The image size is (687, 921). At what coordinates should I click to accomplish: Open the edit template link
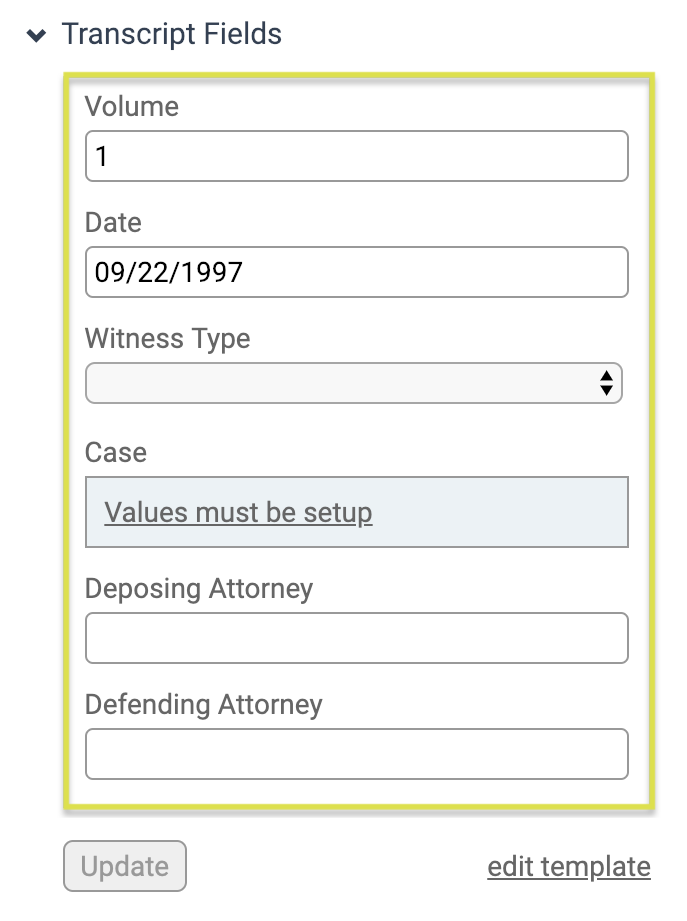tap(569, 867)
